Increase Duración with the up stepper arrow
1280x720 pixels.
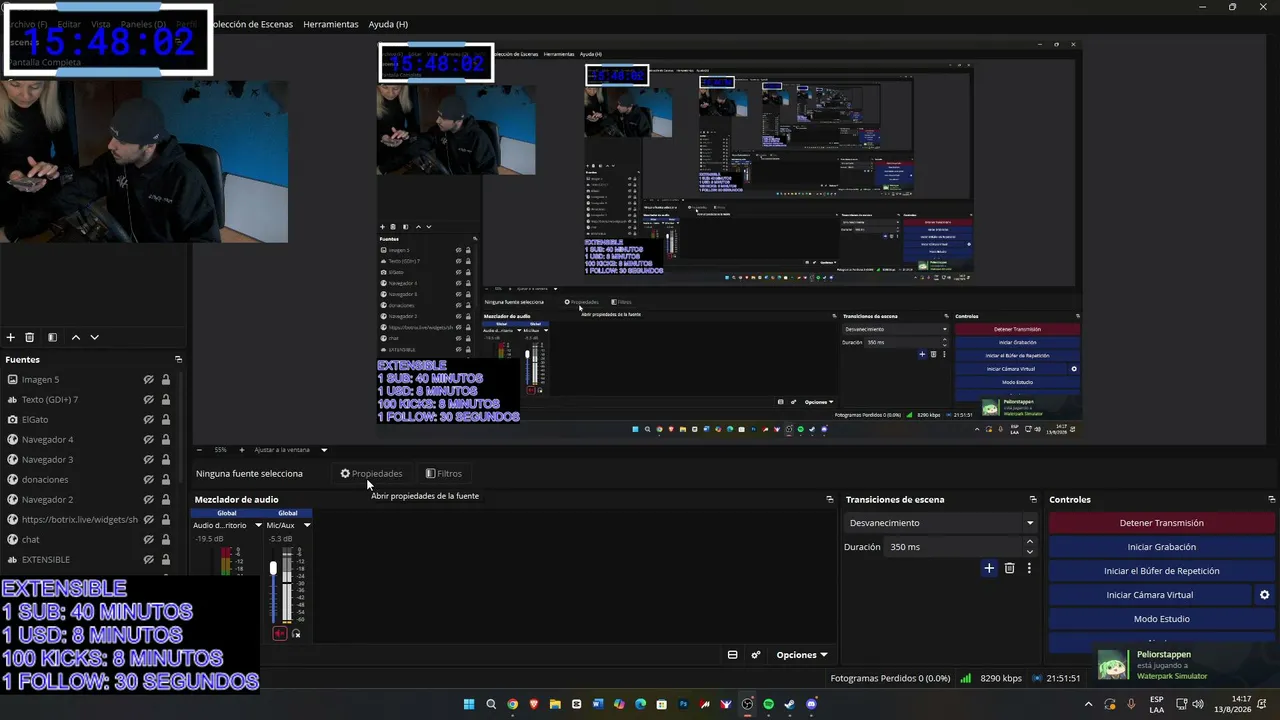coord(1030,542)
